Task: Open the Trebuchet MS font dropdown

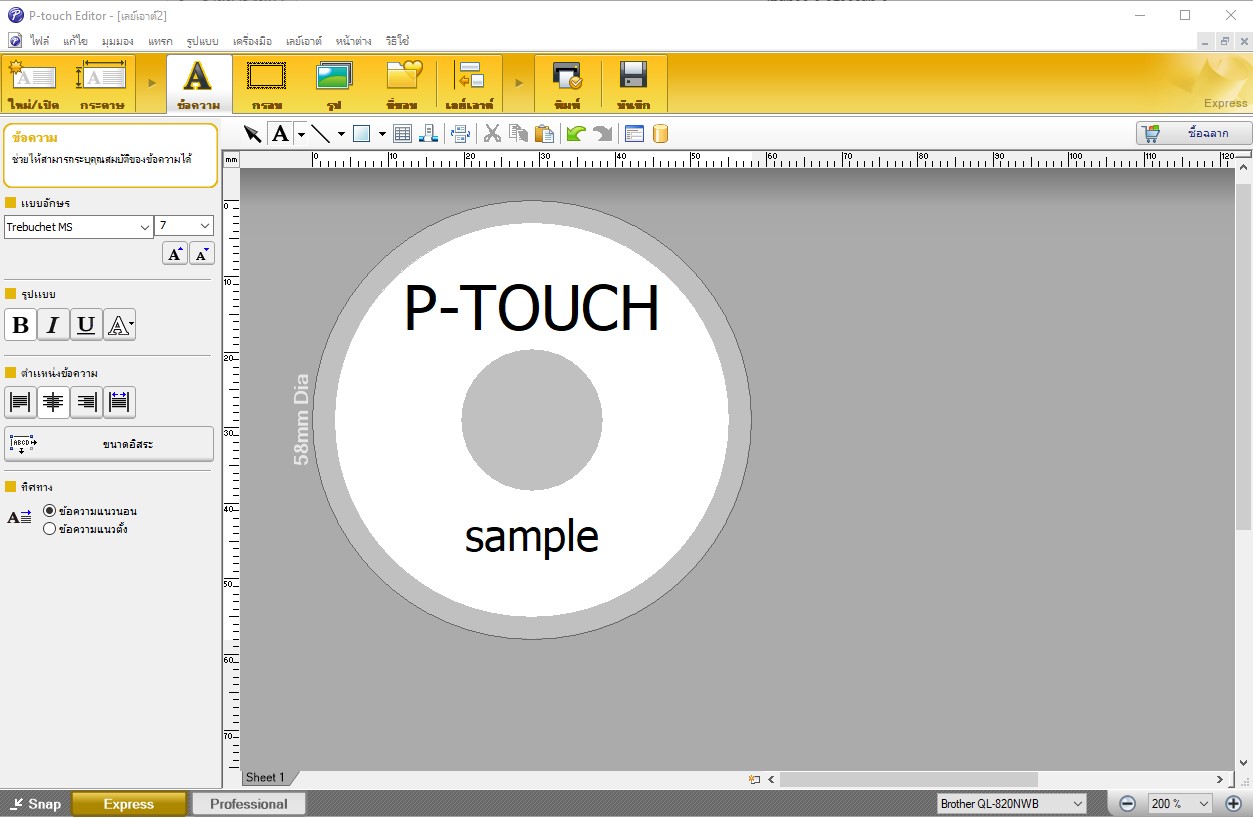Action: pyautogui.click(x=144, y=227)
